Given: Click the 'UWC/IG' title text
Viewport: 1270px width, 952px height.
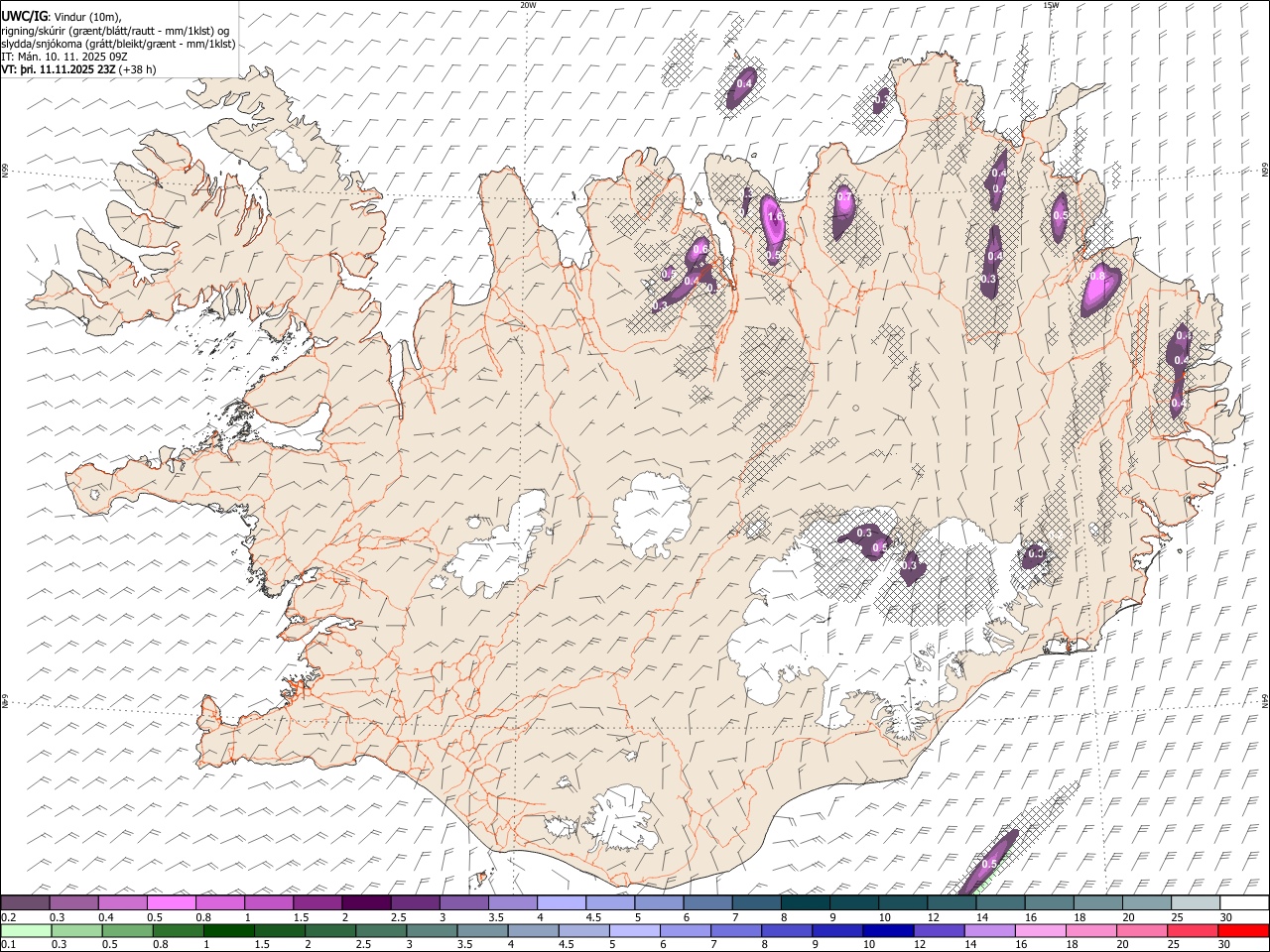Looking at the screenshot, I should click(25, 17).
